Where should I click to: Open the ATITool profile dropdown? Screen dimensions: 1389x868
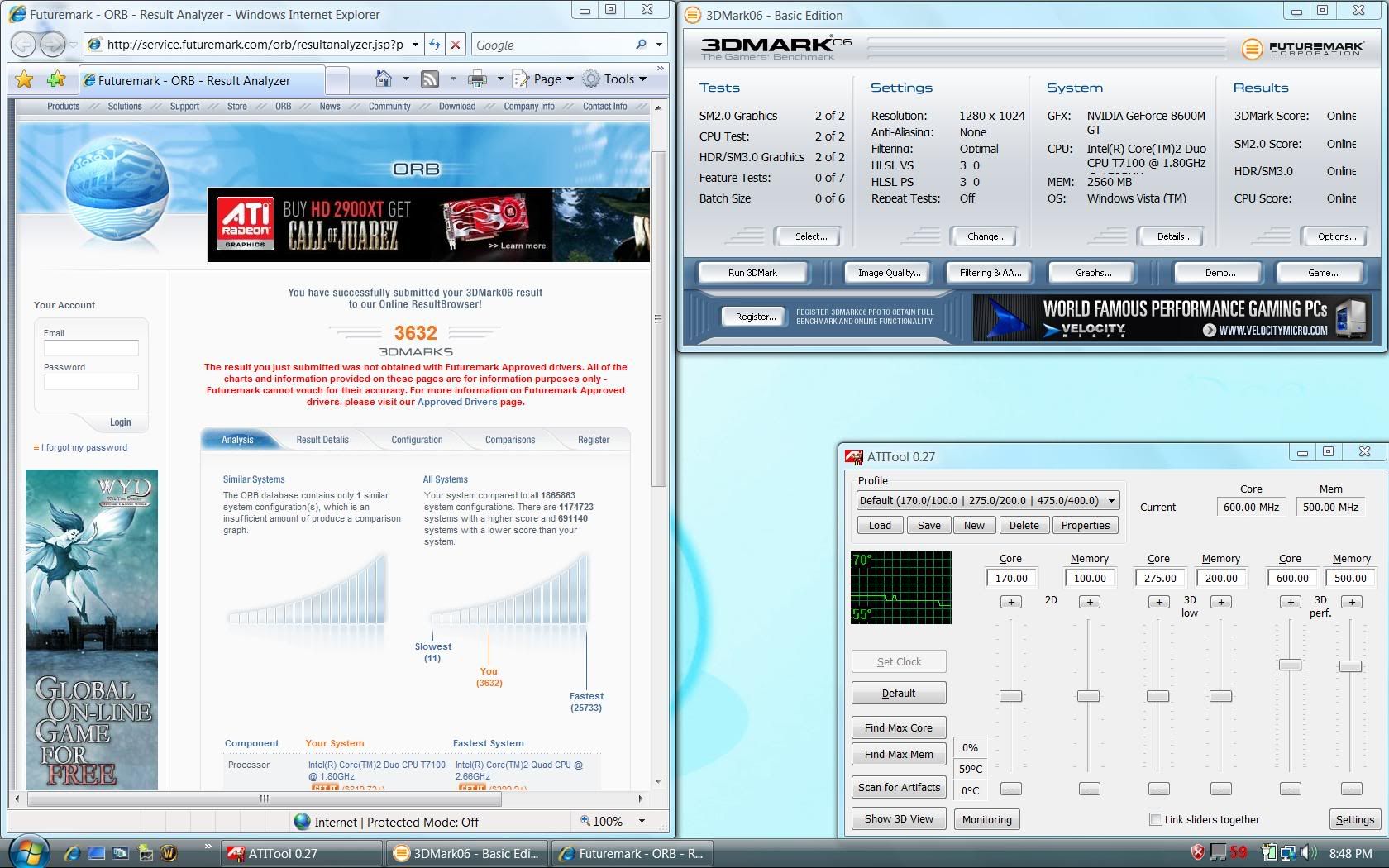[1111, 500]
